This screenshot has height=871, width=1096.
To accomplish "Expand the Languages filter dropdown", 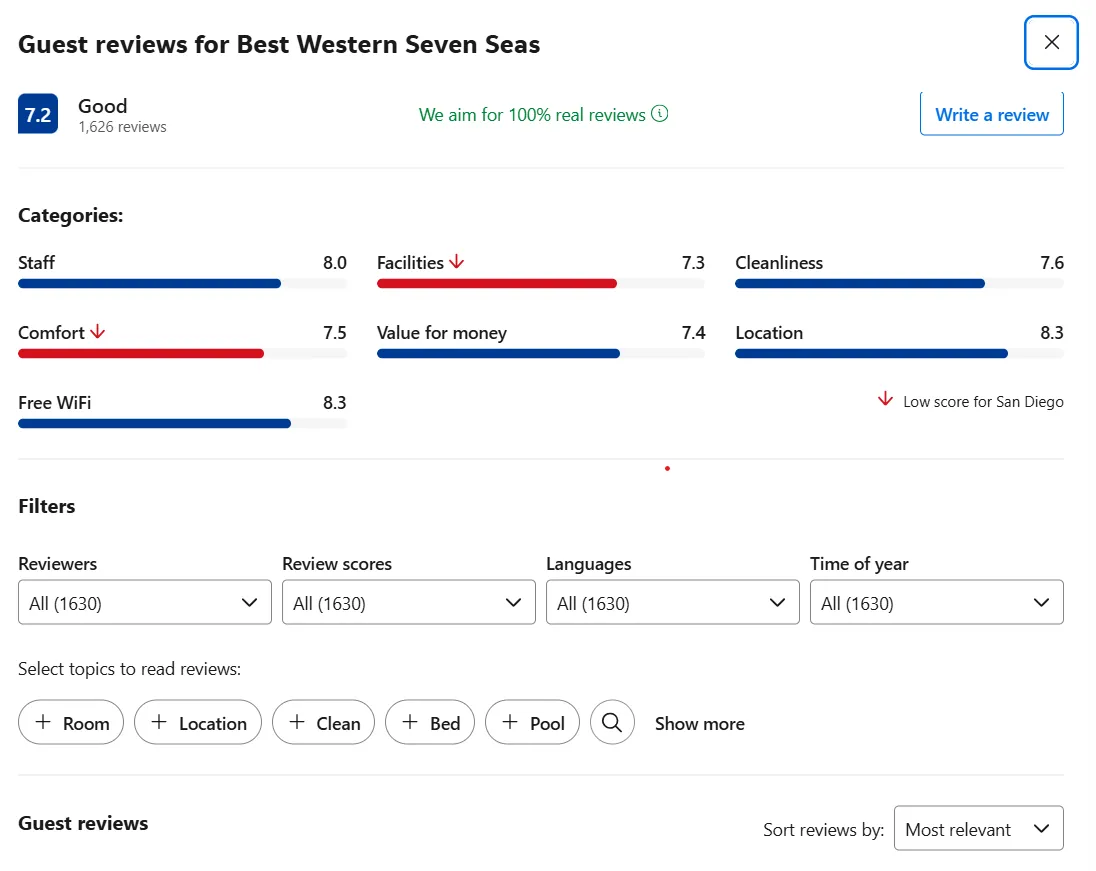I will click(672, 603).
